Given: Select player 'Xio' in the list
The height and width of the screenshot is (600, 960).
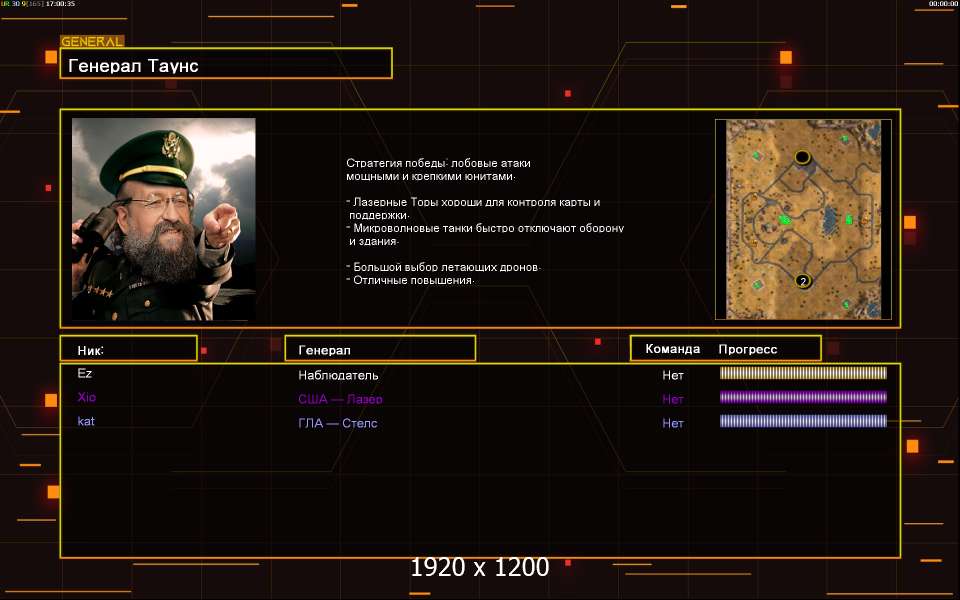Looking at the screenshot, I should (86, 397).
